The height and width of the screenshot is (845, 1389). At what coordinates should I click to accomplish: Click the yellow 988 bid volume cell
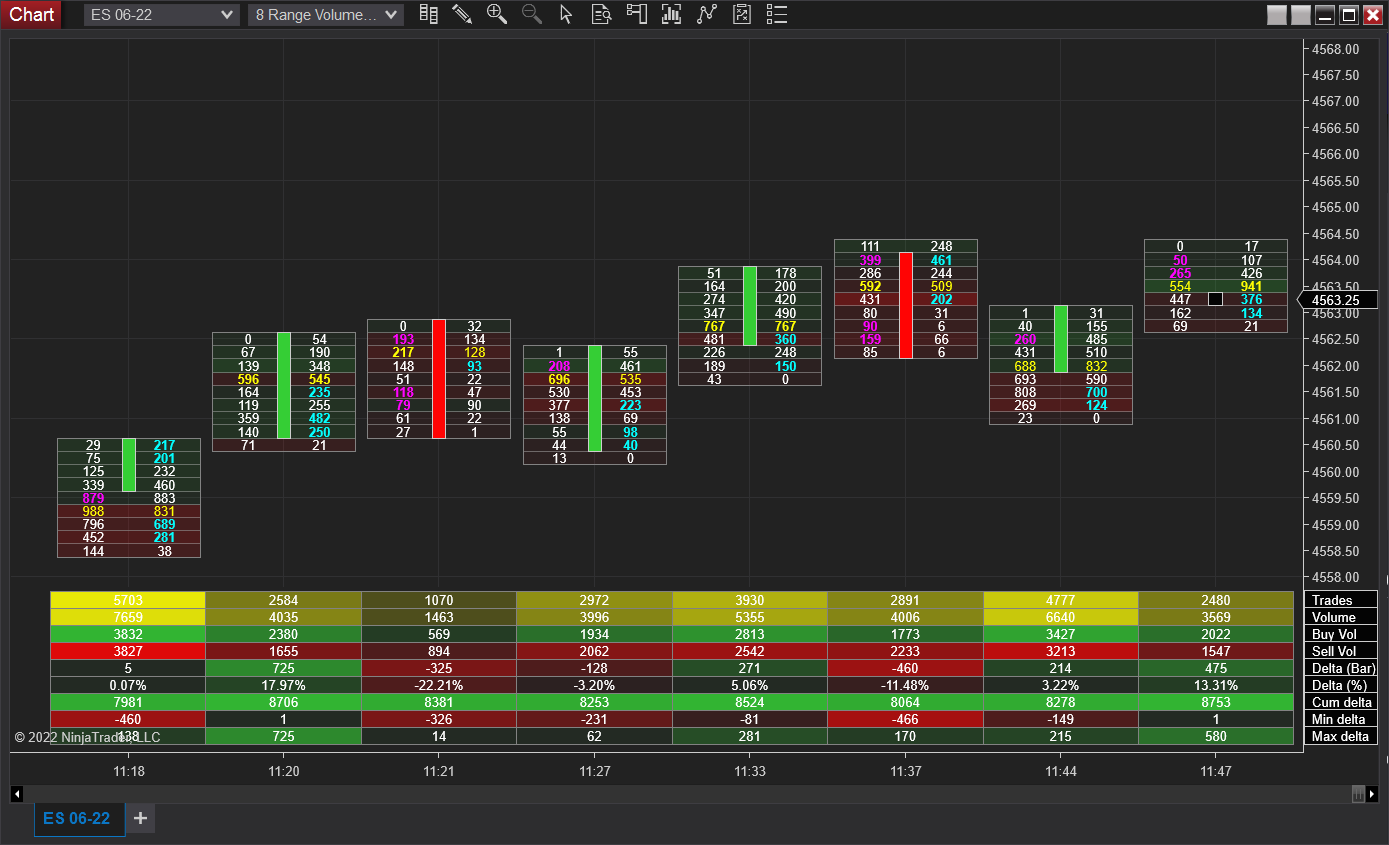tap(93, 511)
